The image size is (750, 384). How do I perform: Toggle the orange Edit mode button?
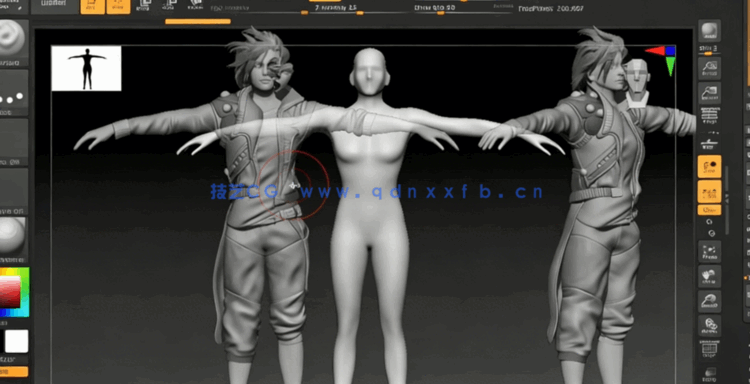coord(93,6)
